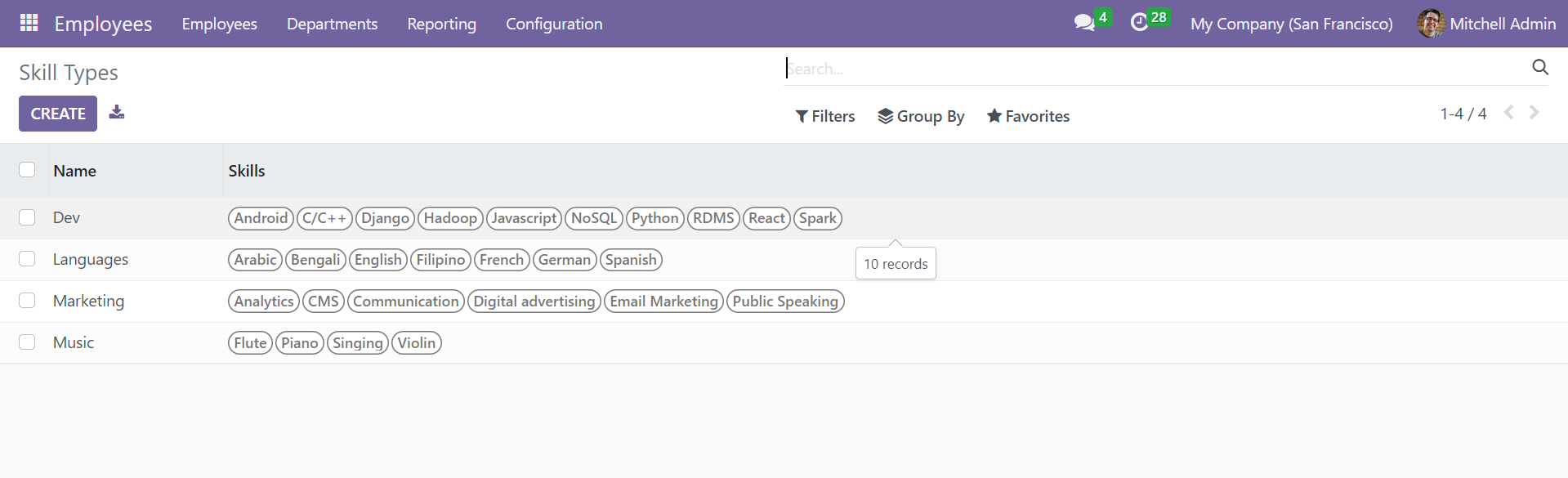Open the apps grid menu icon
1568x478 pixels.
point(29,23)
